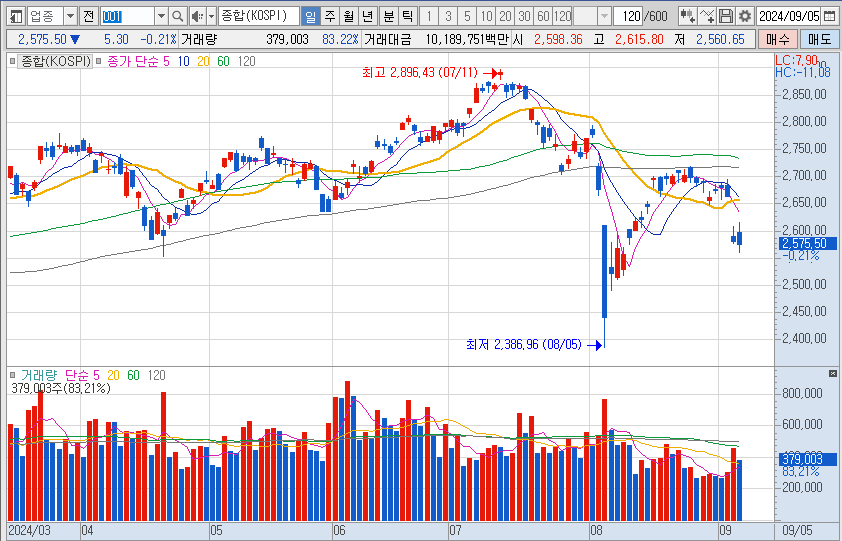Click the 종합(KOSPI) chart legend label
The height and width of the screenshot is (541, 842).
click(55, 61)
